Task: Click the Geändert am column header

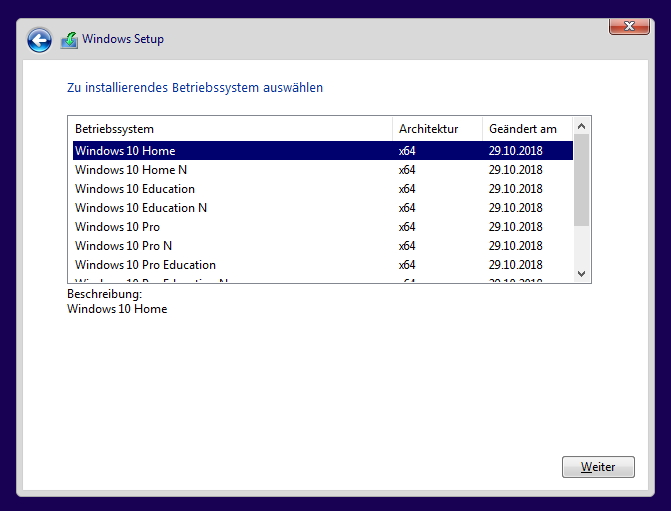Action: [527, 129]
